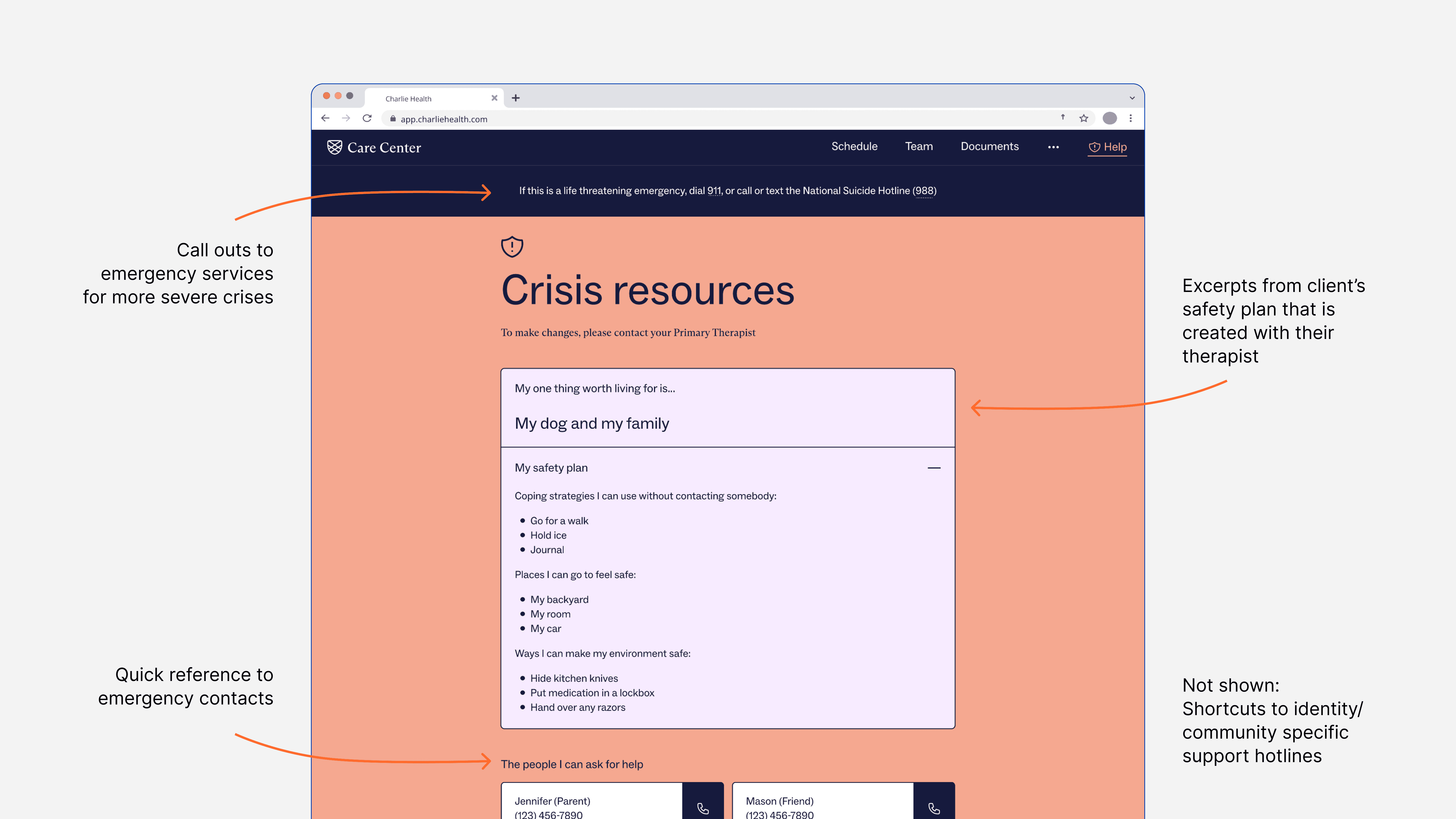Expand the tab list chevron
The height and width of the screenshot is (819, 1456).
click(1132, 98)
